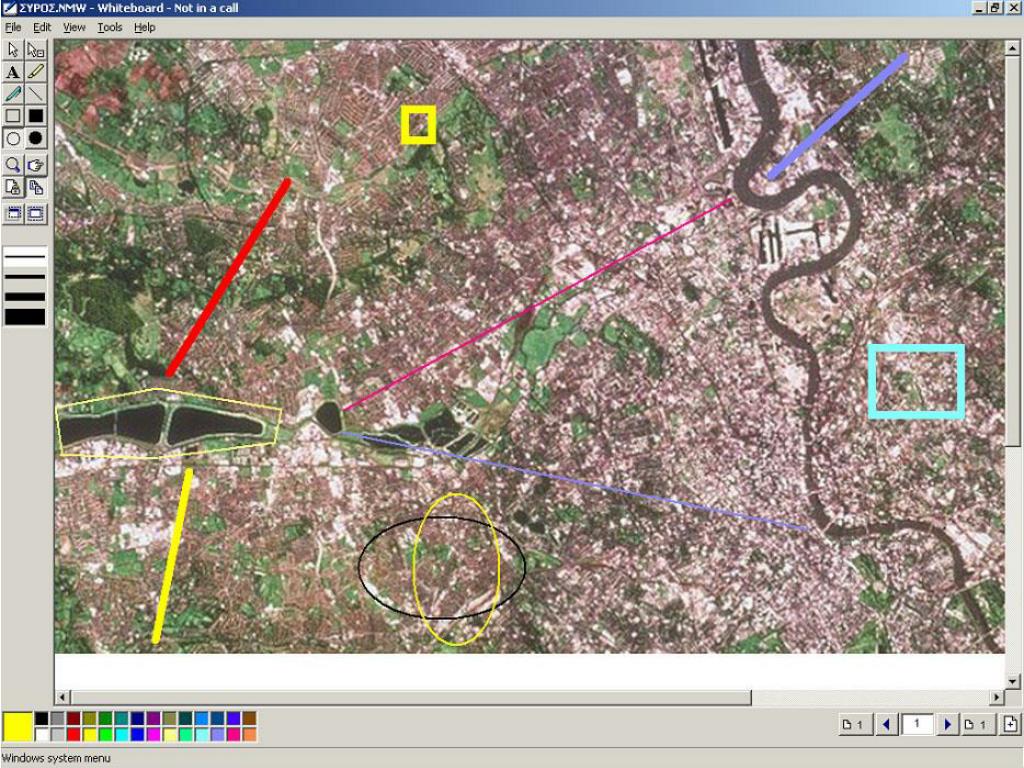Open the Help menu
Screen dimensions: 1024x768
(144, 27)
